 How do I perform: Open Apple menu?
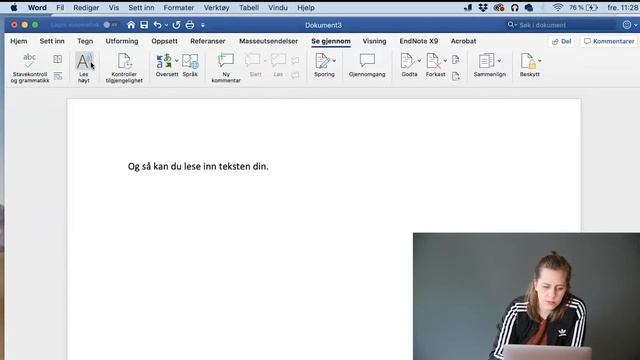14,7
